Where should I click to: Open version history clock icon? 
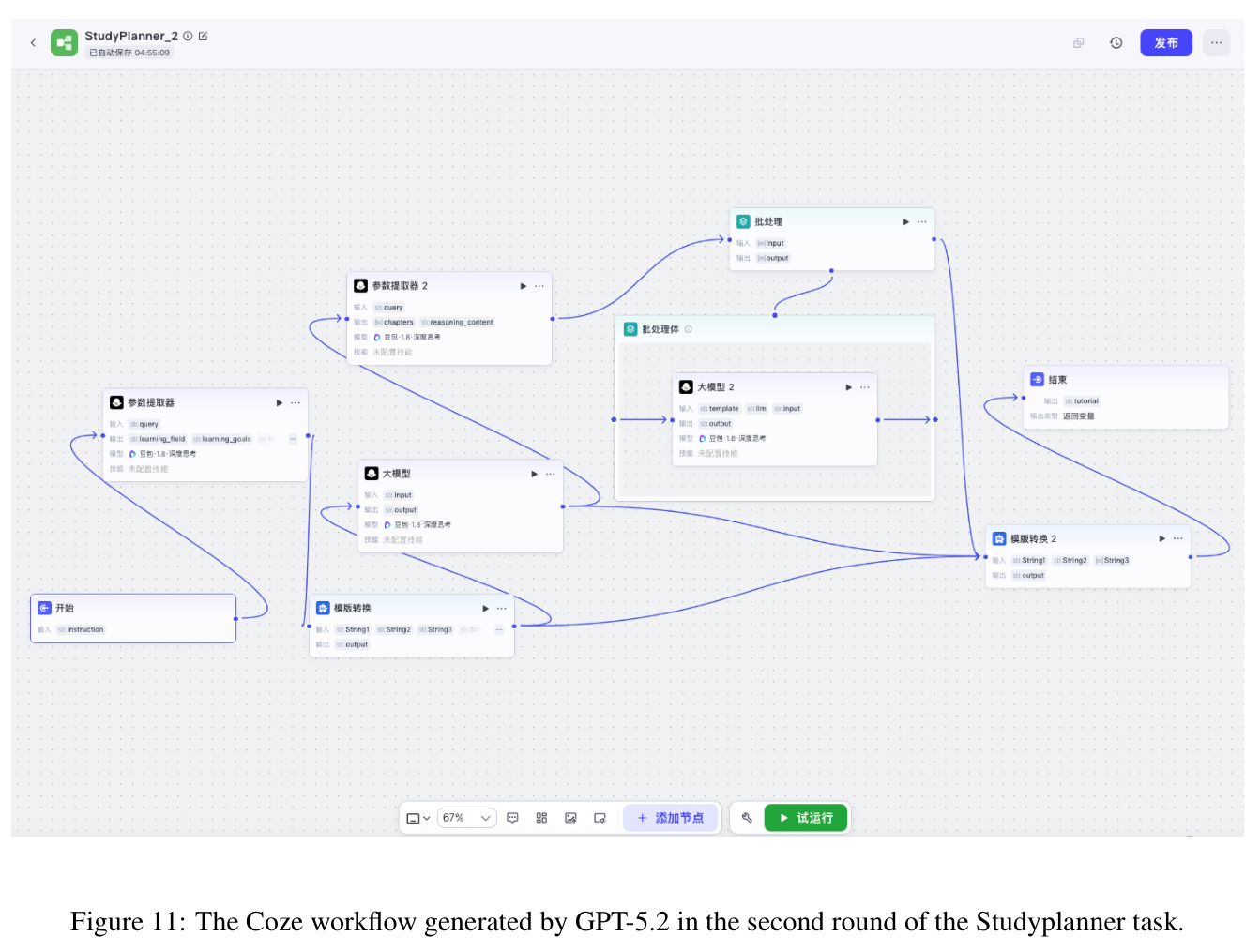tap(1116, 42)
